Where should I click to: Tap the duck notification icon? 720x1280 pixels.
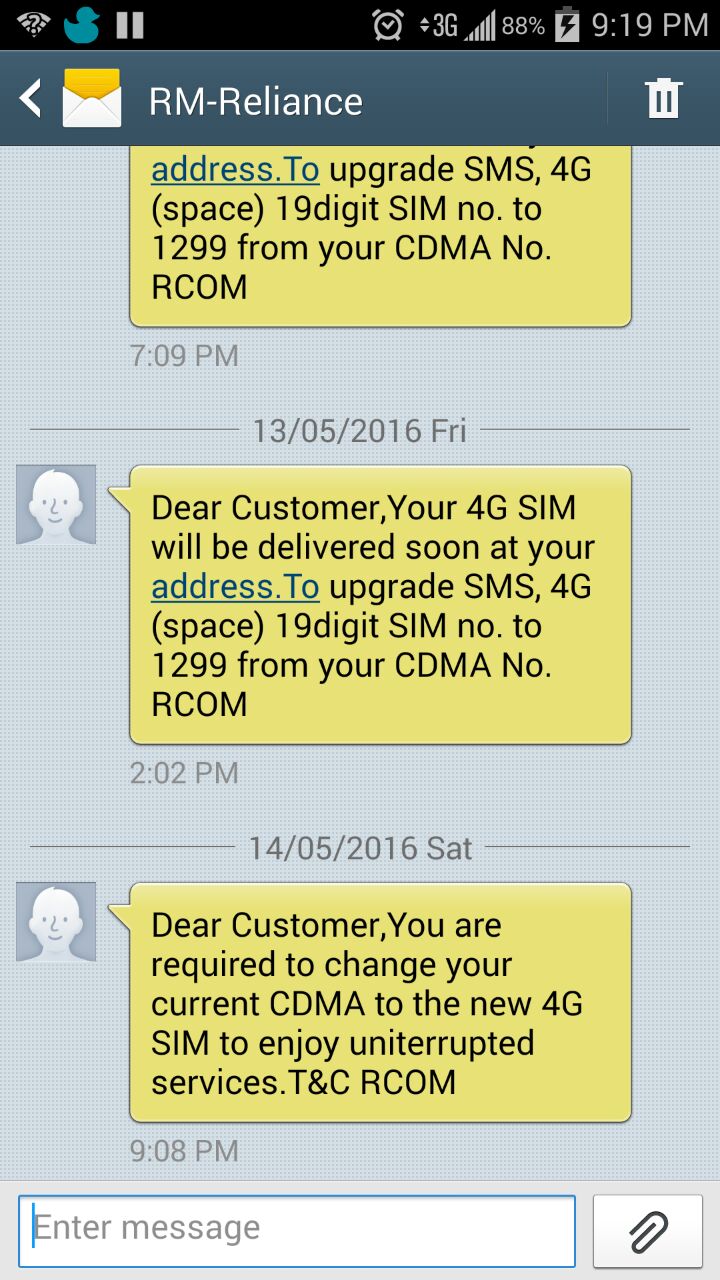click(x=82, y=25)
